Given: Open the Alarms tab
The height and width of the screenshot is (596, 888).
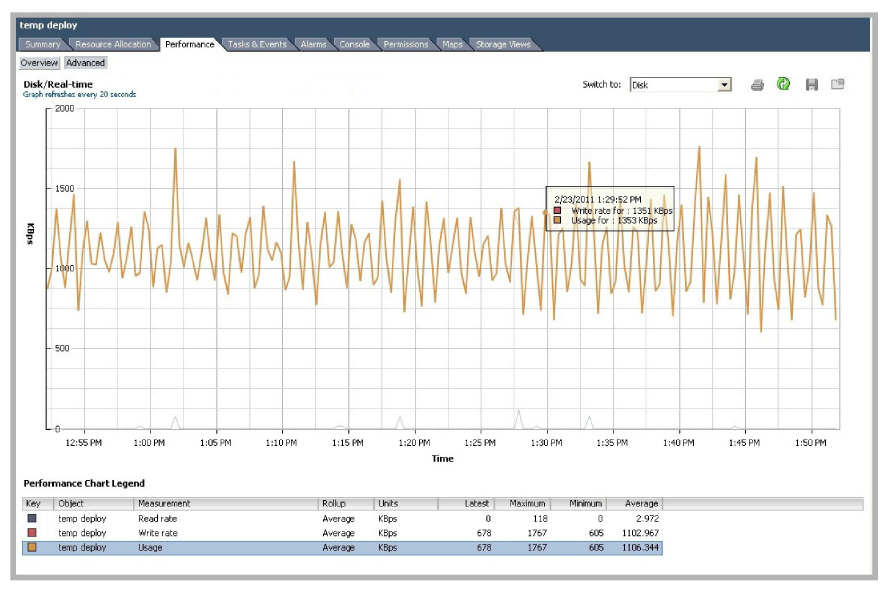Looking at the screenshot, I should coord(313,44).
